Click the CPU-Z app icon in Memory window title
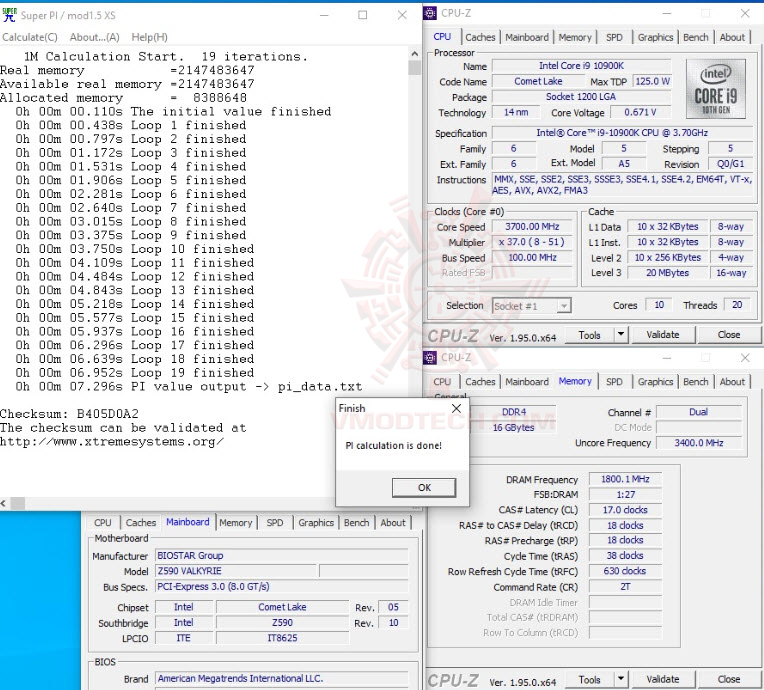Image resolution: width=764 pixels, height=690 pixels. click(x=430, y=358)
